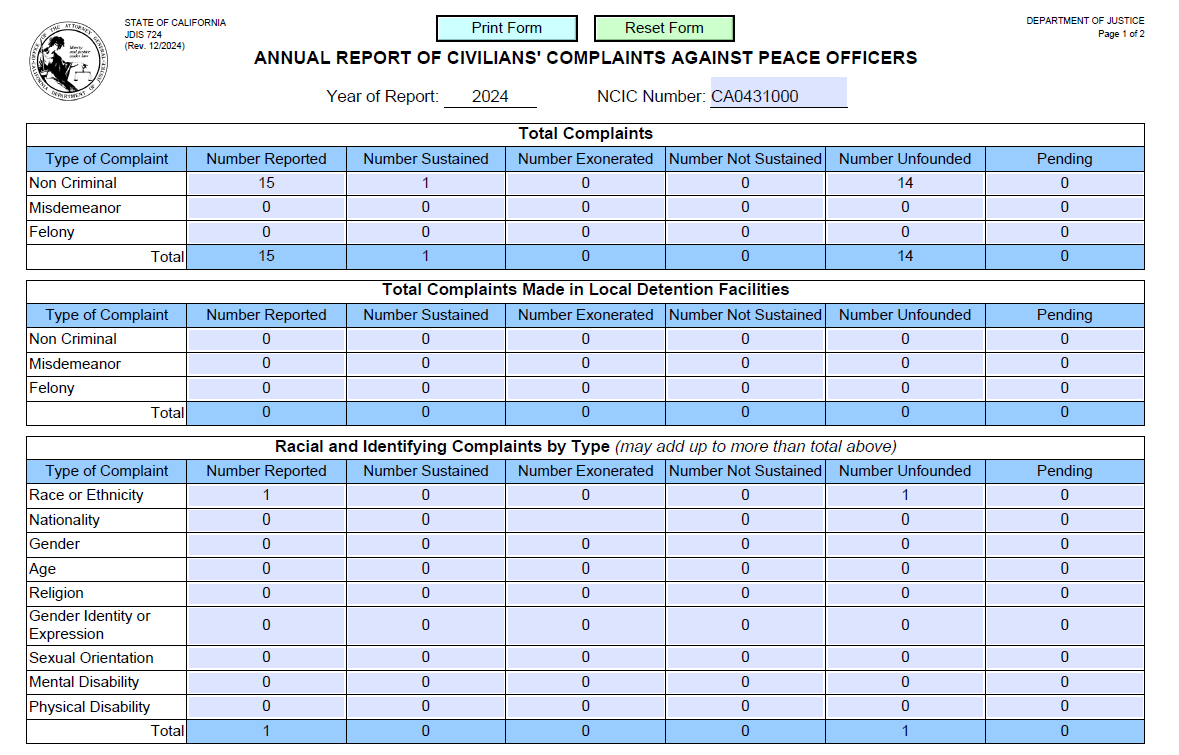
Task: Select the Felony Pending field in Total Complaints
Action: 1064,232
